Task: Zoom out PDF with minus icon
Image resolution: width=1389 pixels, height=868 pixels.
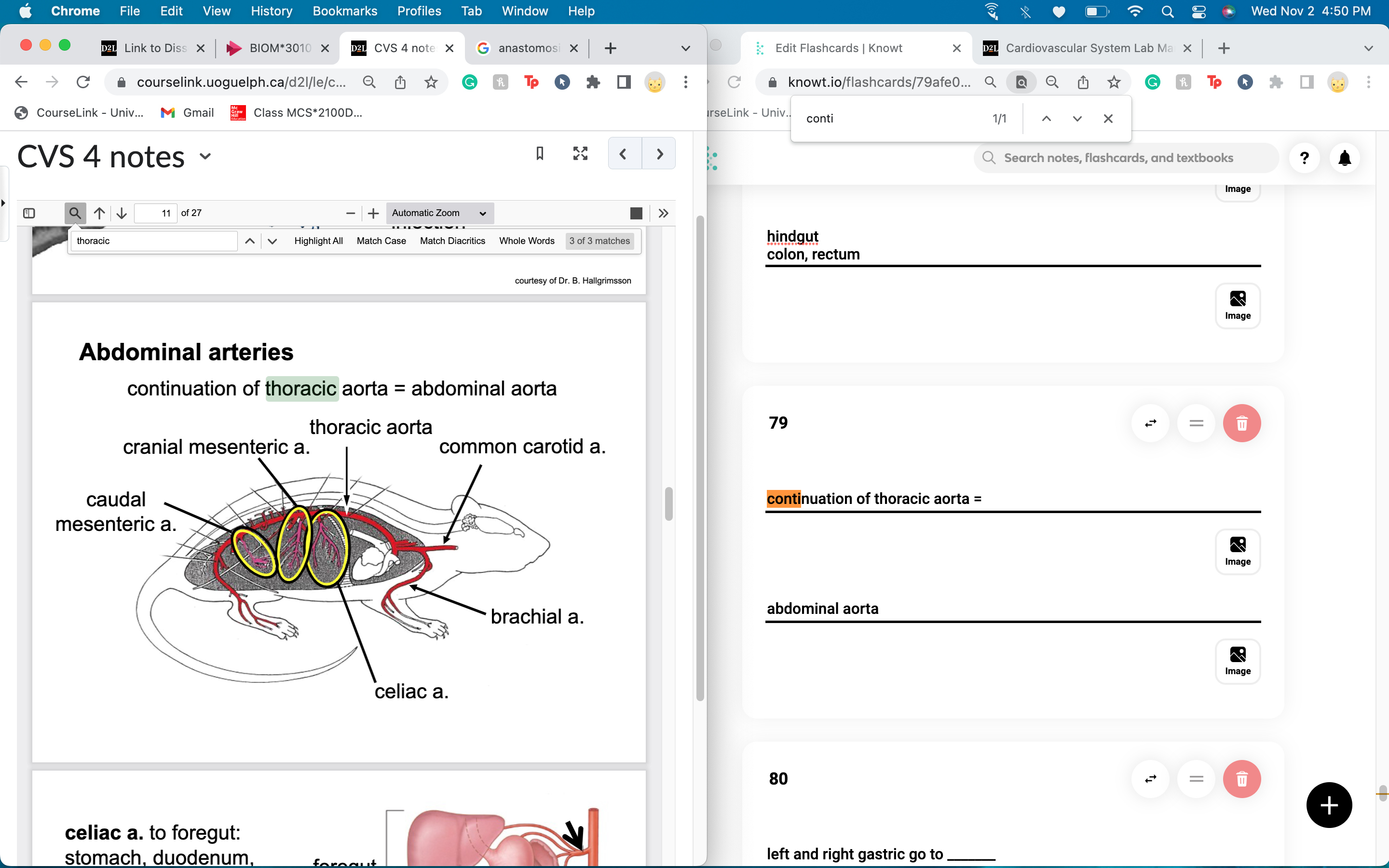Action: coord(351,213)
